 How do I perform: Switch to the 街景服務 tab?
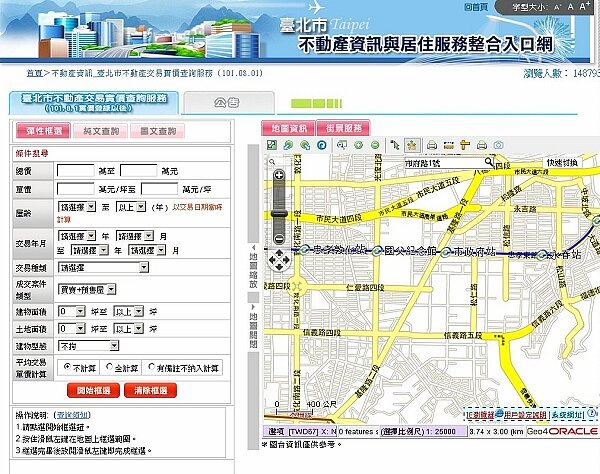(x=344, y=128)
